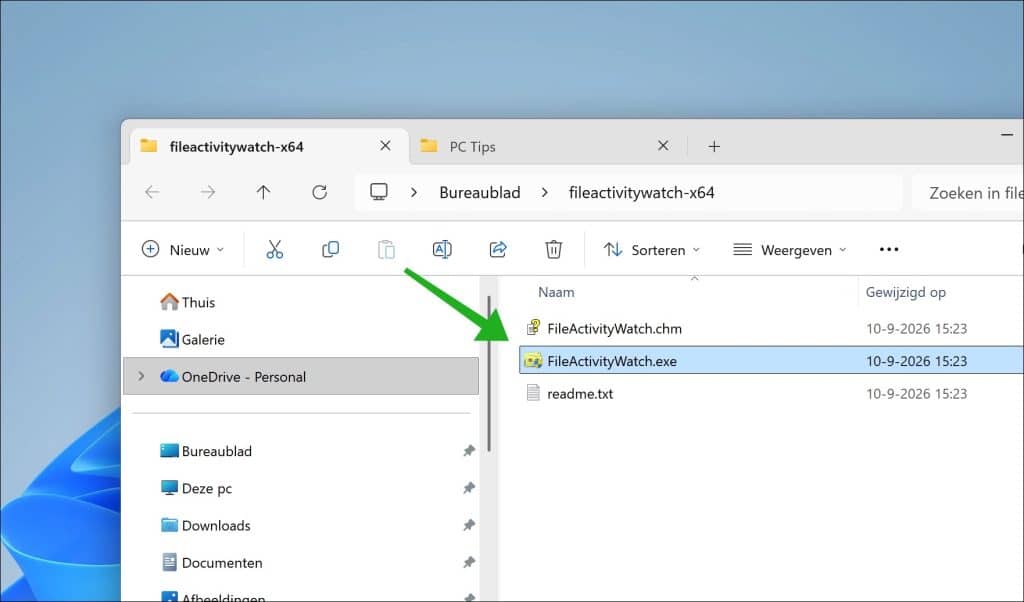Close the fileactivitywatch-x64 tab
The height and width of the screenshot is (602, 1024).
pos(385,146)
